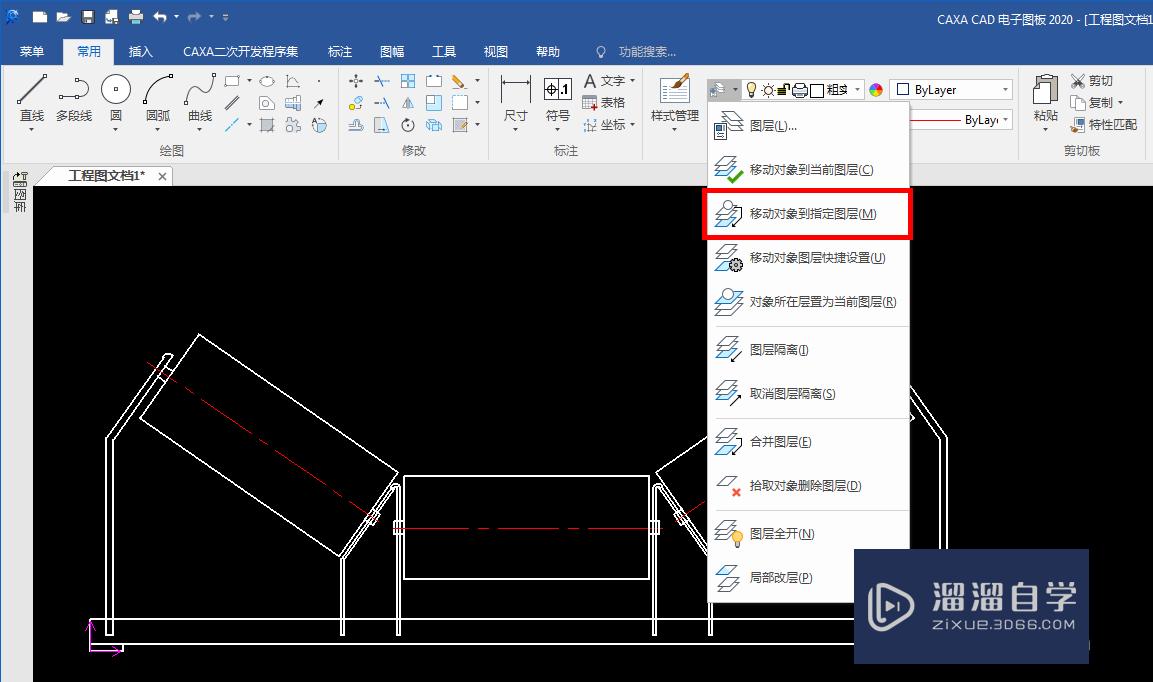This screenshot has height=682, width=1153.
Task: Click the 剪切 cut scissors button
Action: [1091, 81]
